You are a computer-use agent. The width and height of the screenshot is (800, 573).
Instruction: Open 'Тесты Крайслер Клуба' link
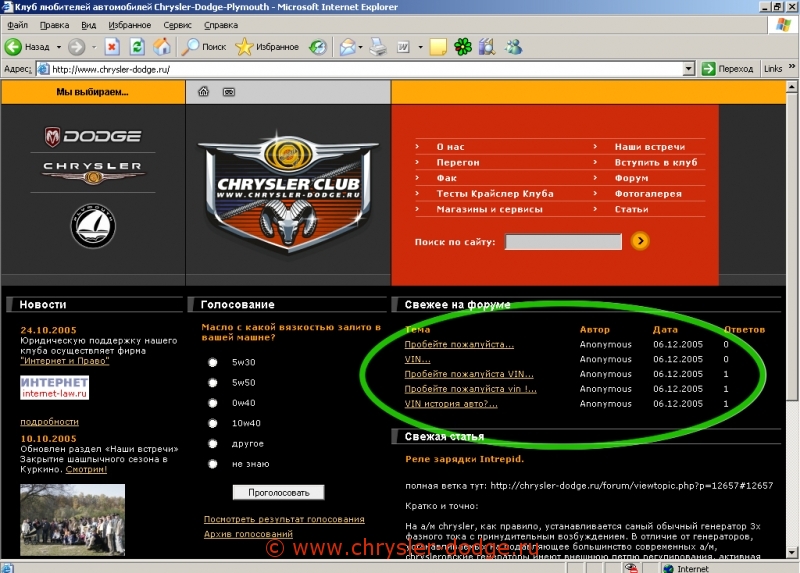tap(495, 194)
